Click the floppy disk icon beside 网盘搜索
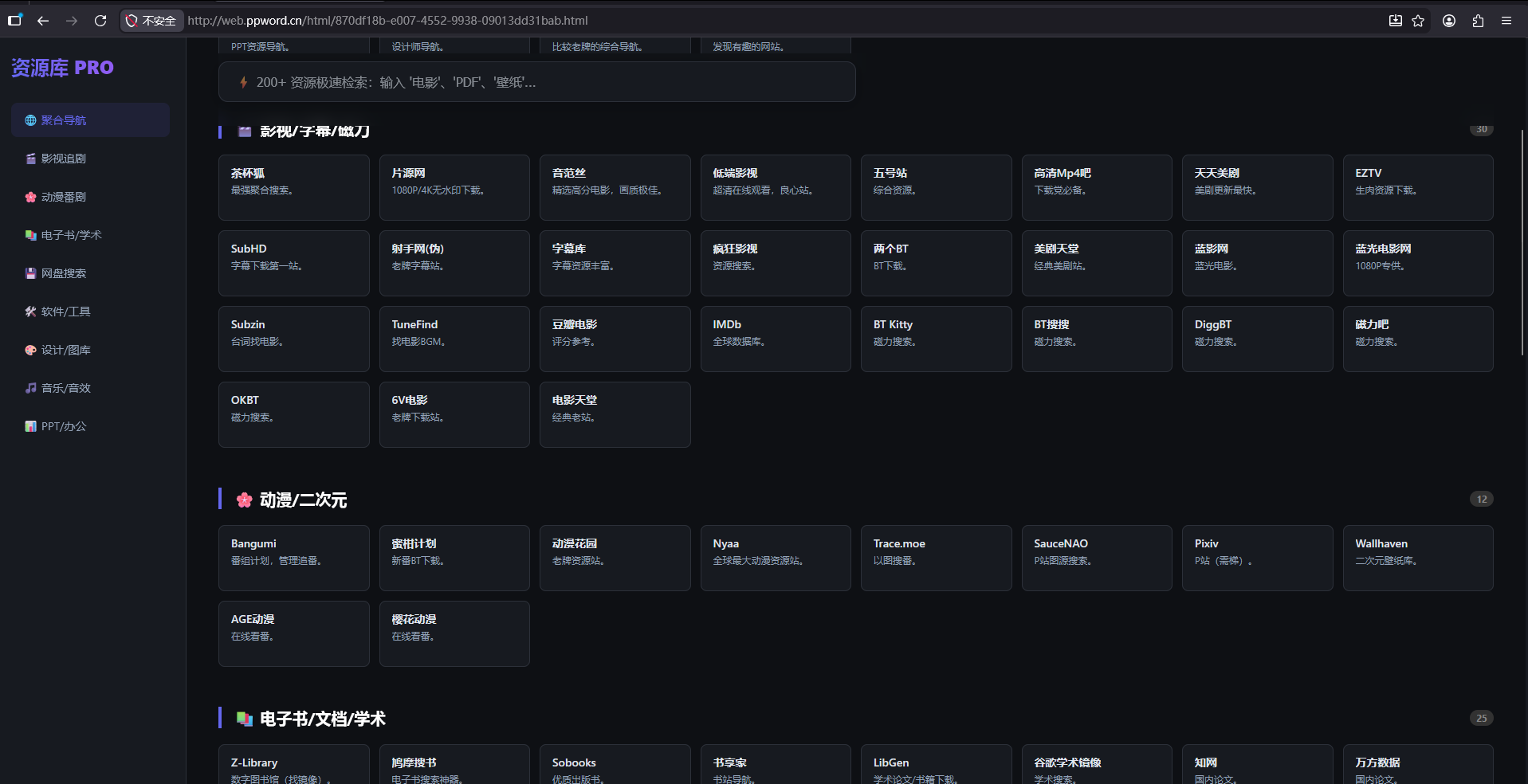This screenshot has height=784, width=1528. pos(30,273)
